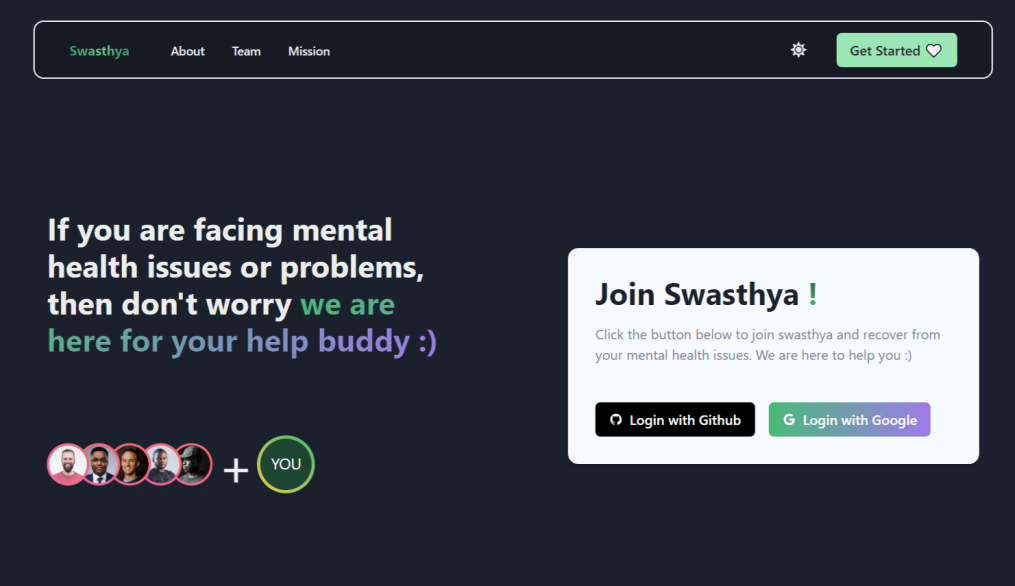Click the Google G logo icon
Viewport: 1015px width, 586px height.
pos(789,420)
